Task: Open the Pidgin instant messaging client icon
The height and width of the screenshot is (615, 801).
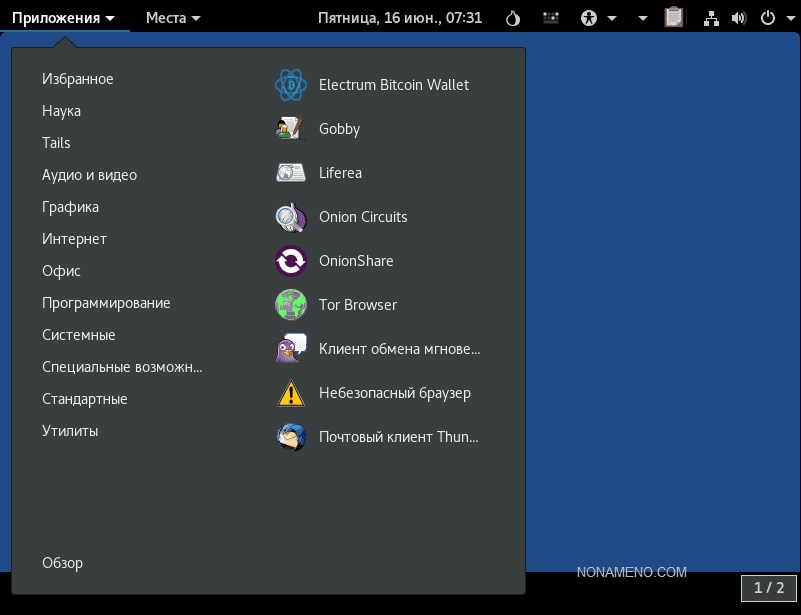Action: click(290, 349)
